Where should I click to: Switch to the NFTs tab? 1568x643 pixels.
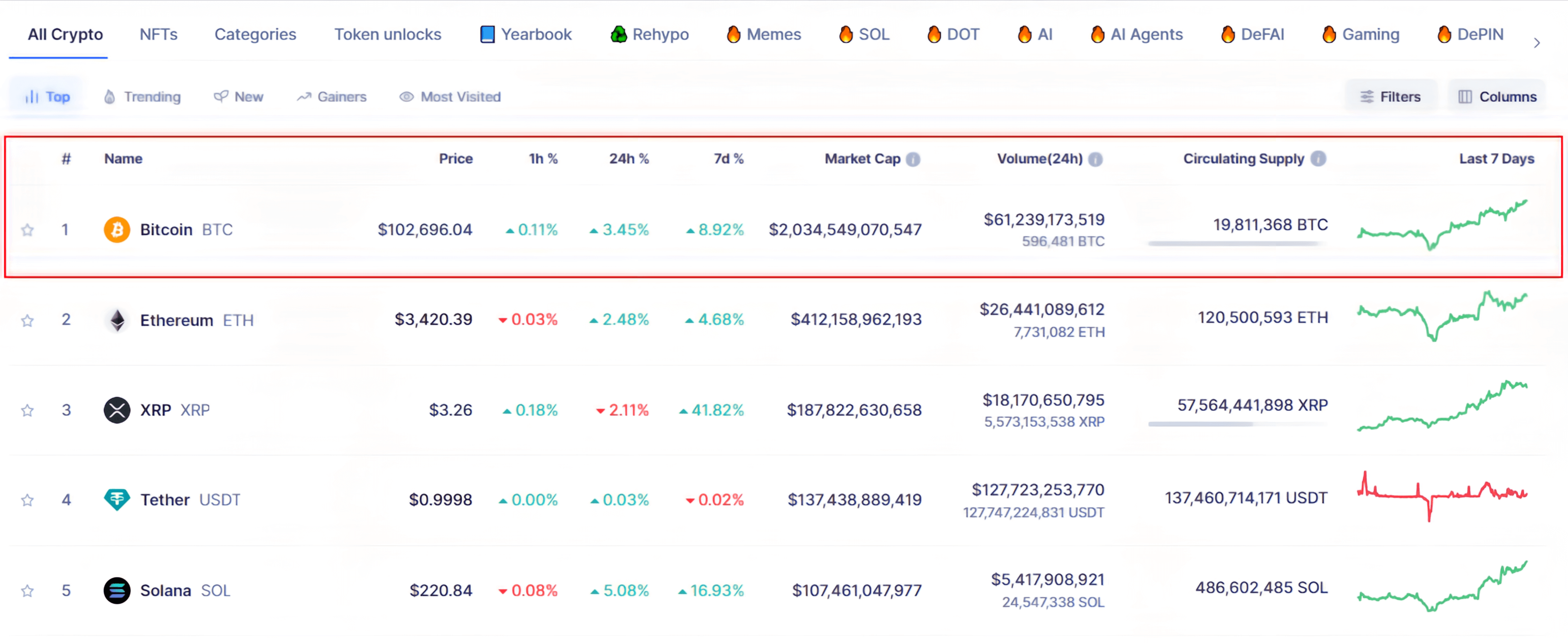pyautogui.click(x=158, y=34)
